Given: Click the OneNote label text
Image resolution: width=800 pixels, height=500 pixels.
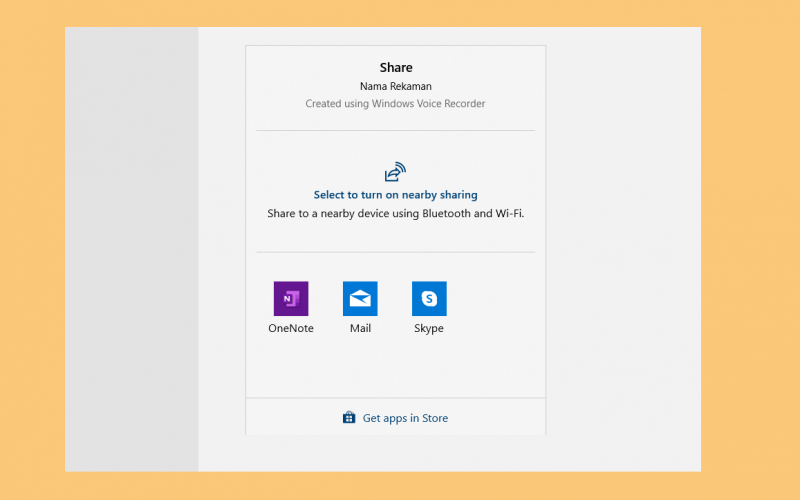Looking at the screenshot, I should coord(291,329).
